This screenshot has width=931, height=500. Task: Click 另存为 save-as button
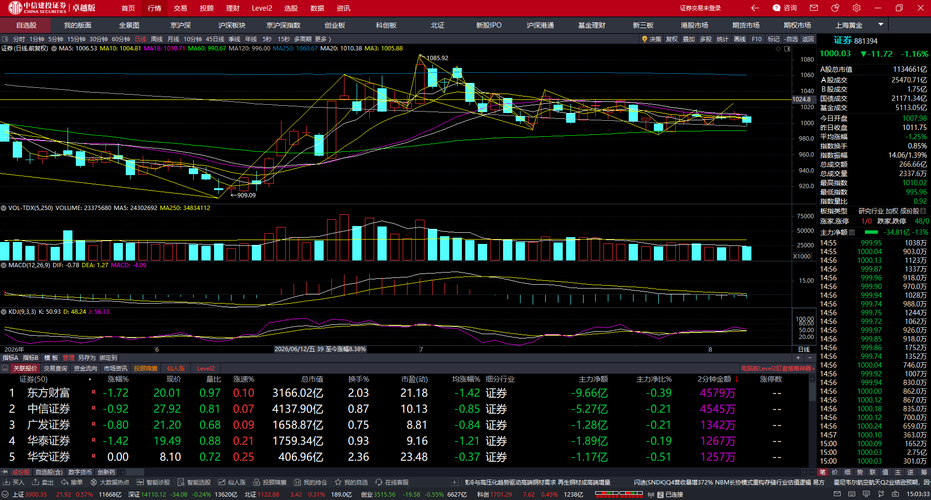[x=87, y=358]
